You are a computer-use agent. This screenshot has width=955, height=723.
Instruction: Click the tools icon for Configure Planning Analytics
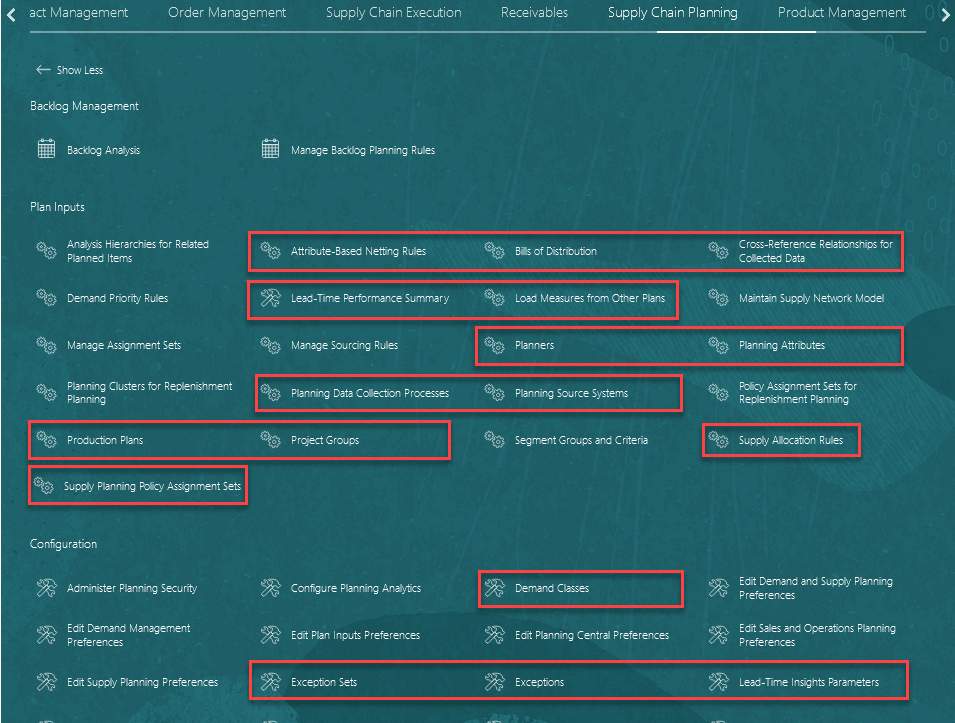click(x=270, y=588)
